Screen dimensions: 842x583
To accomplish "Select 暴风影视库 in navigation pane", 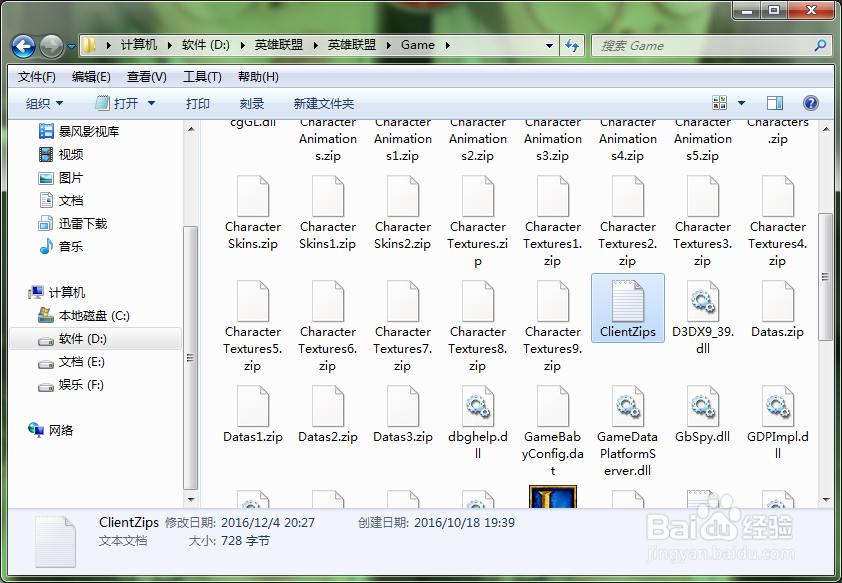I will 79,131.
